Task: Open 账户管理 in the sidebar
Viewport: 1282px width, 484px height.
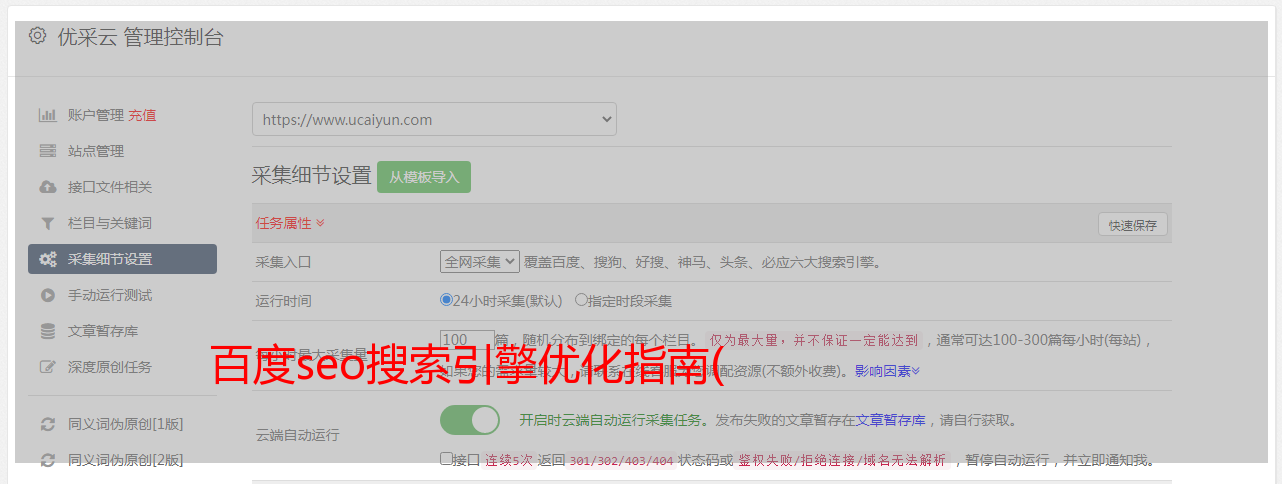Action: [96, 115]
